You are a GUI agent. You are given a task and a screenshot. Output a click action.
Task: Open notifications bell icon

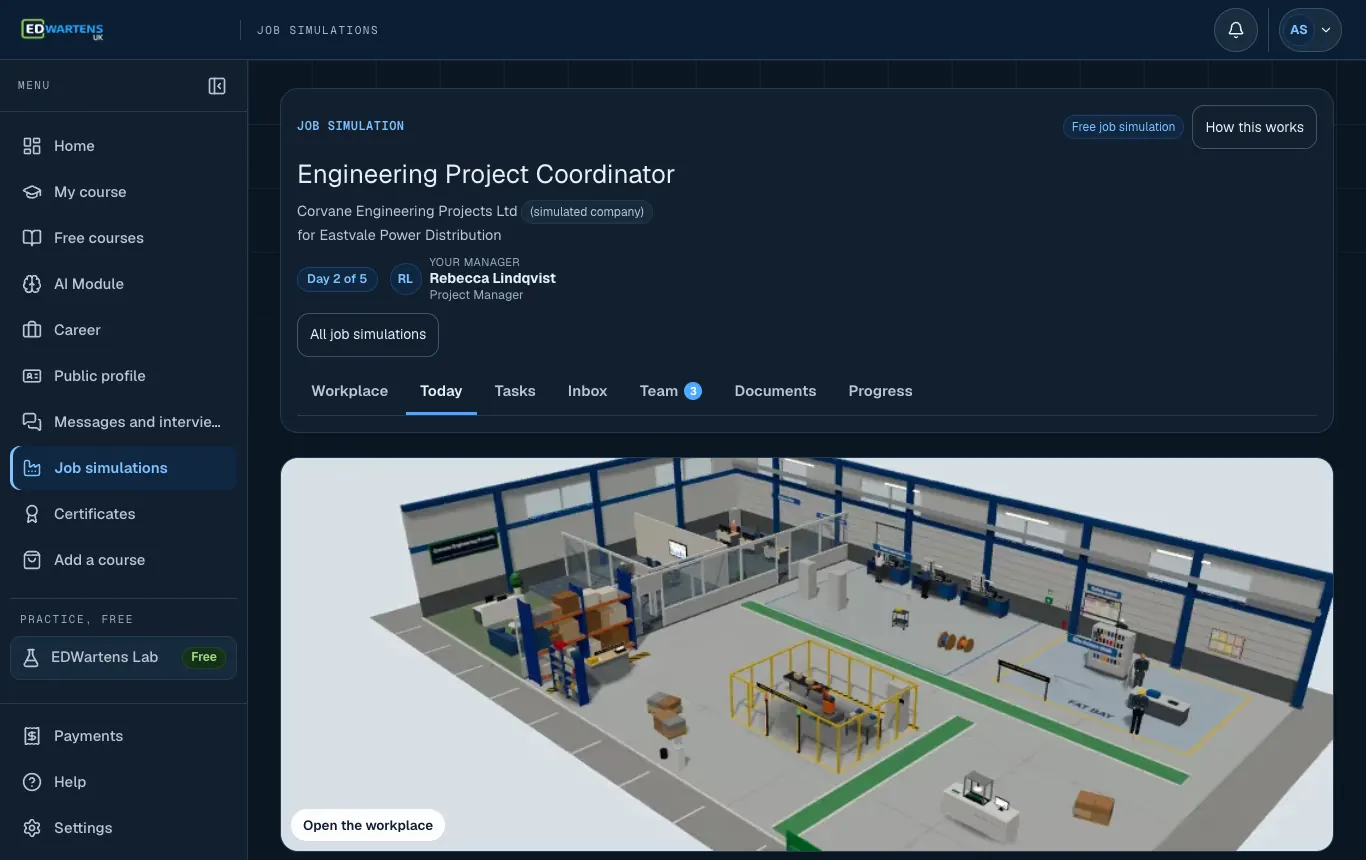pyautogui.click(x=1236, y=30)
